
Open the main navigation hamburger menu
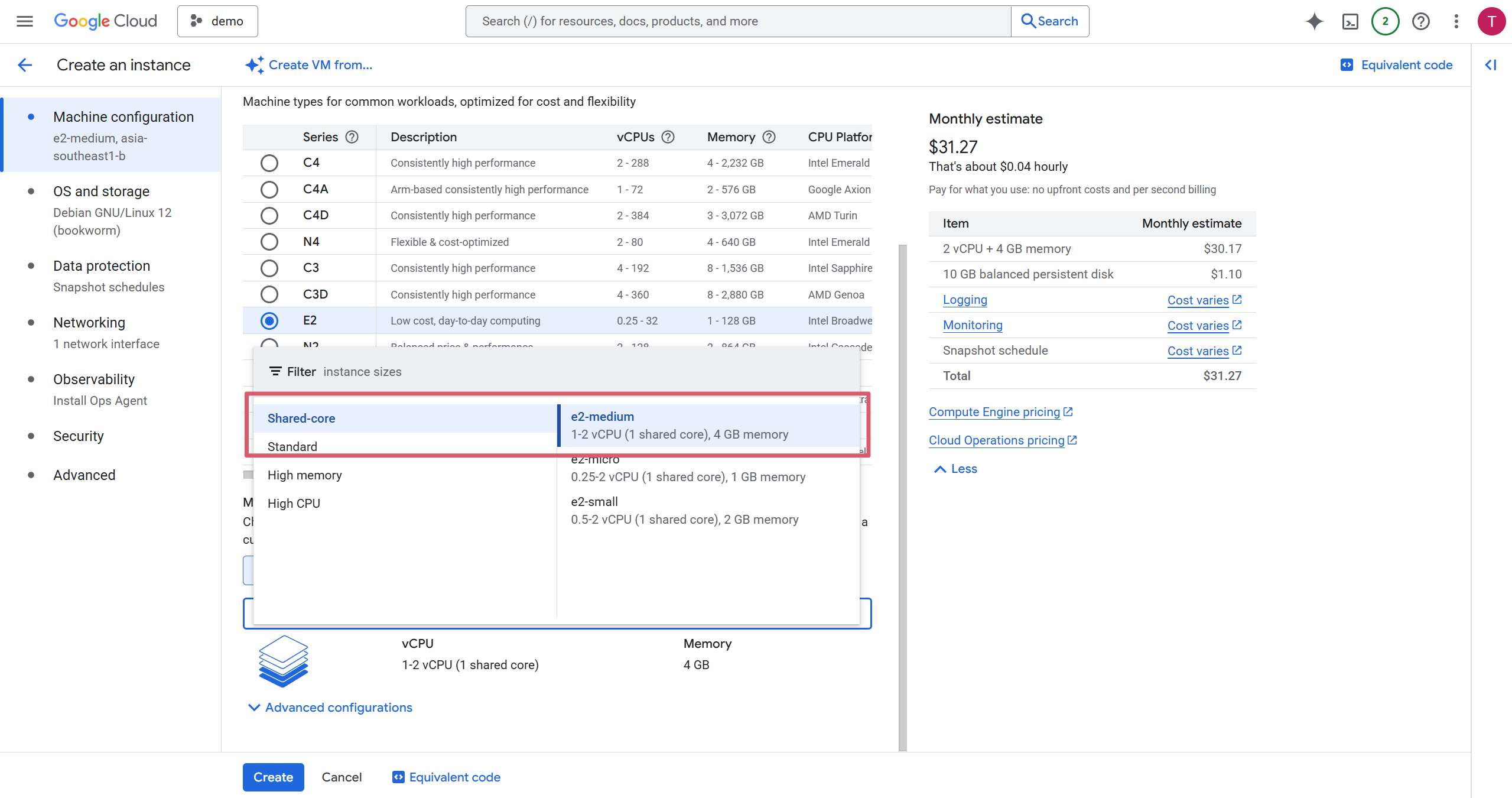[24, 21]
